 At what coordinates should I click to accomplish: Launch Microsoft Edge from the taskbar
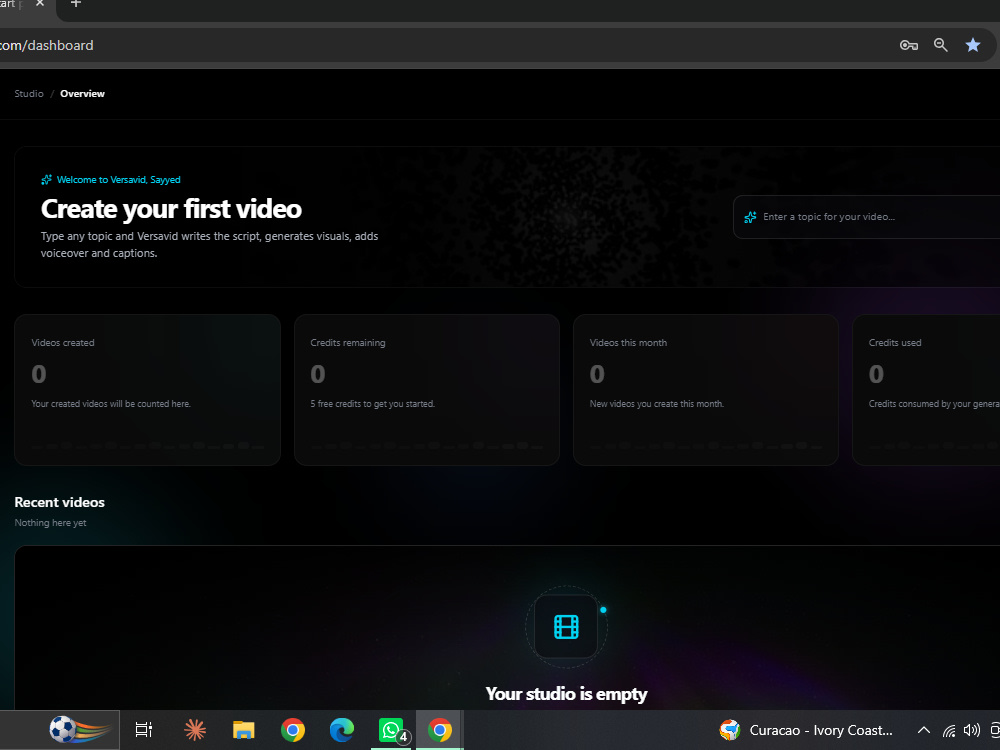point(342,730)
